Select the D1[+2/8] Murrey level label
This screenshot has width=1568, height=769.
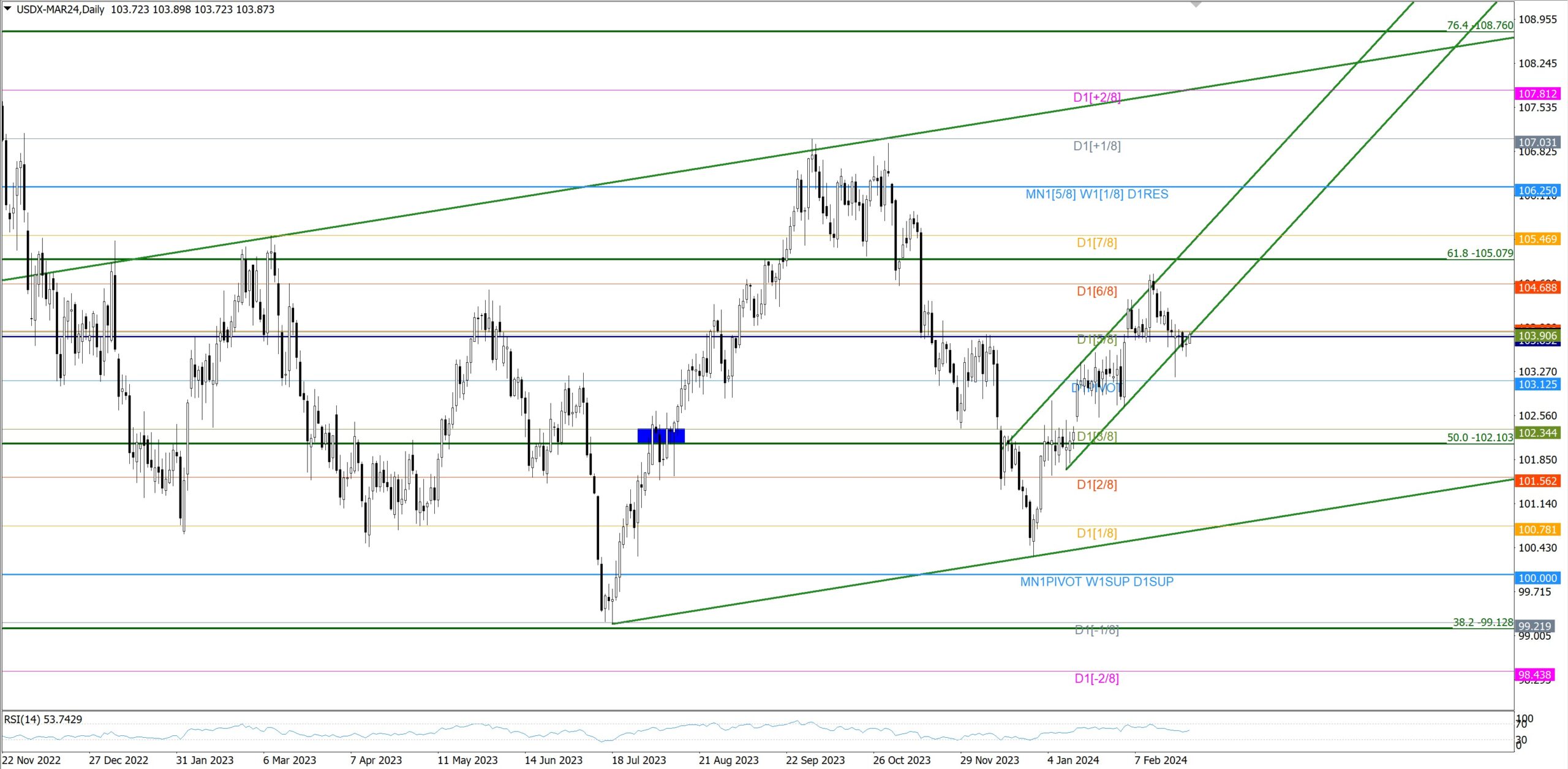pyautogui.click(x=1096, y=97)
